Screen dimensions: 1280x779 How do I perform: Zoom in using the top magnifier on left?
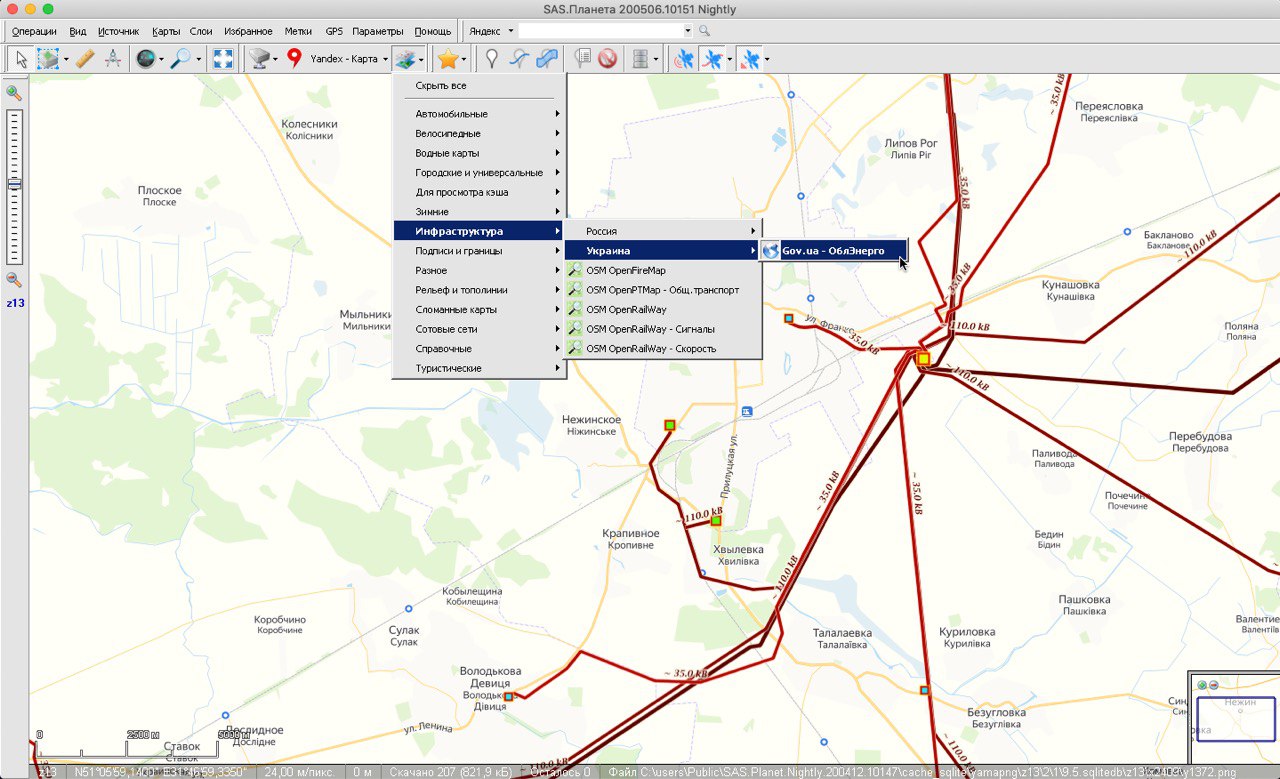pyautogui.click(x=14, y=93)
